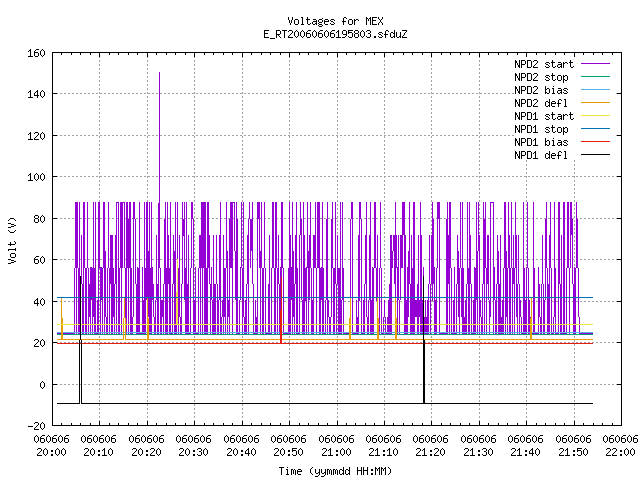Click the 21:30 time tick label
This screenshot has height=480, width=640.
(478, 452)
